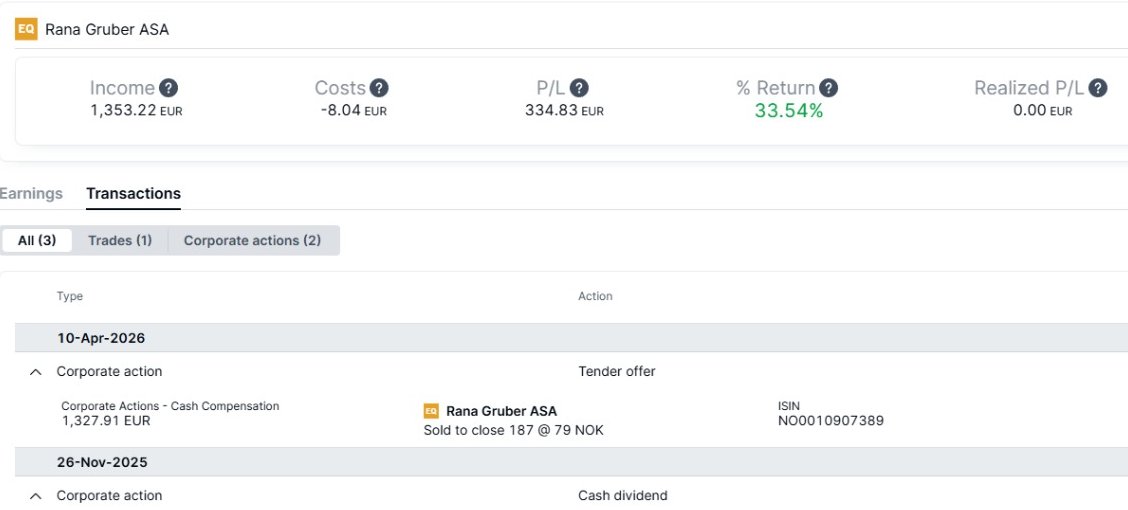Click the help icon next to Costs
This screenshot has width=1128, height=510.
[x=379, y=88]
